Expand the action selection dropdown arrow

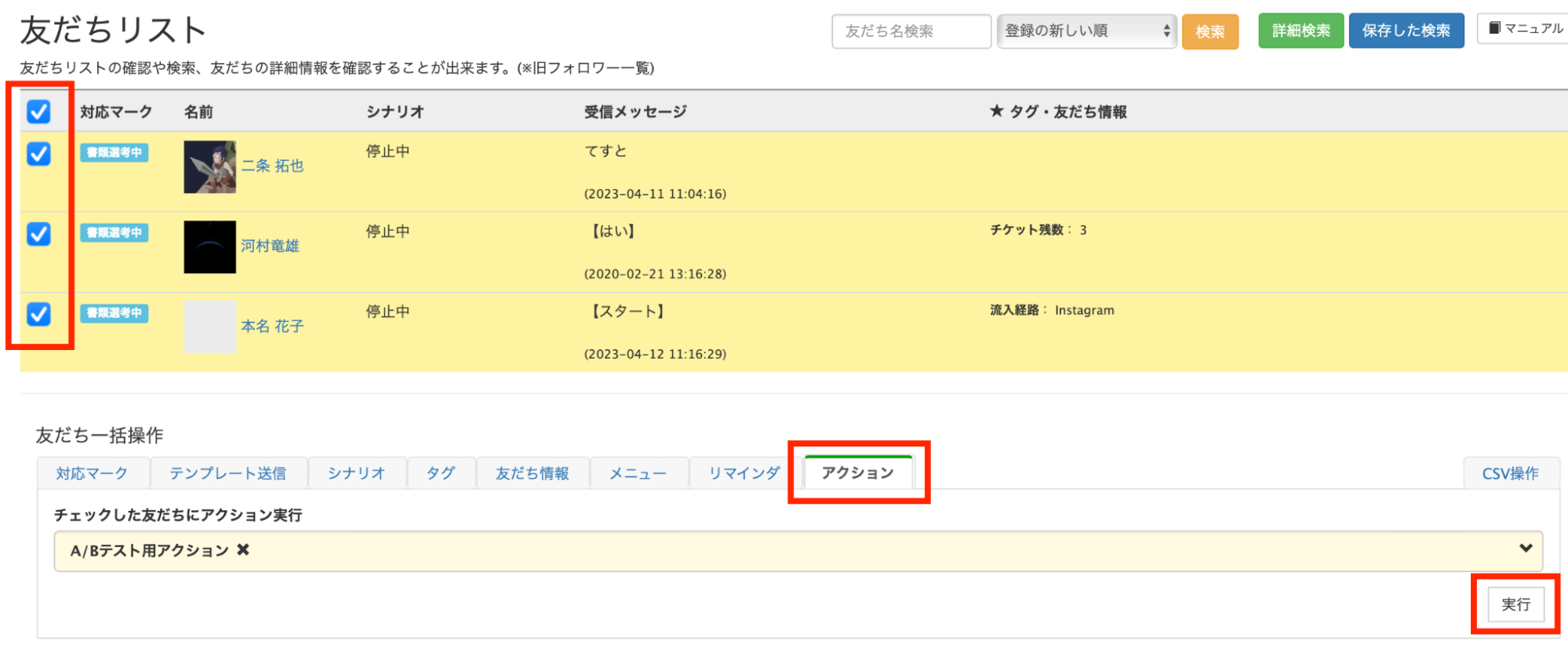tap(1526, 549)
